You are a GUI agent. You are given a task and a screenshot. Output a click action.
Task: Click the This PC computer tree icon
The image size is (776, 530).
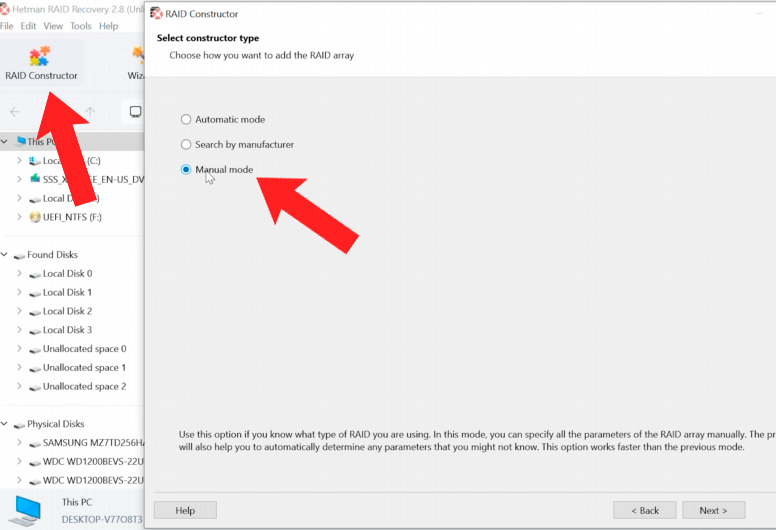(21, 142)
